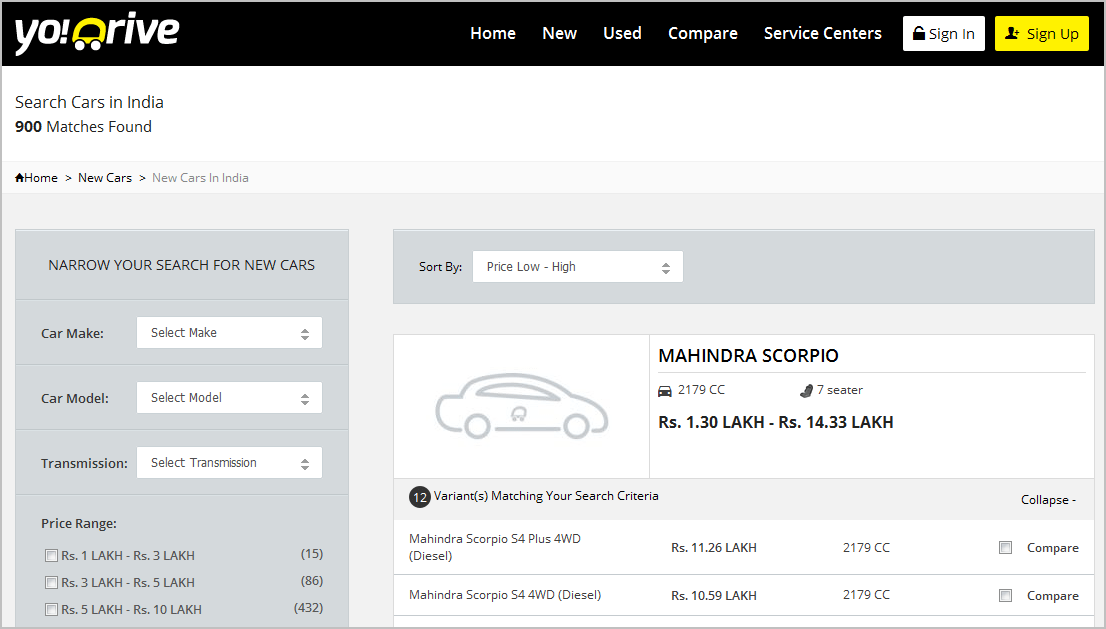Click the Narrow Your Search For New Cars heading
This screenshot has width=1106, height=629.
click(x=182, y=265)
